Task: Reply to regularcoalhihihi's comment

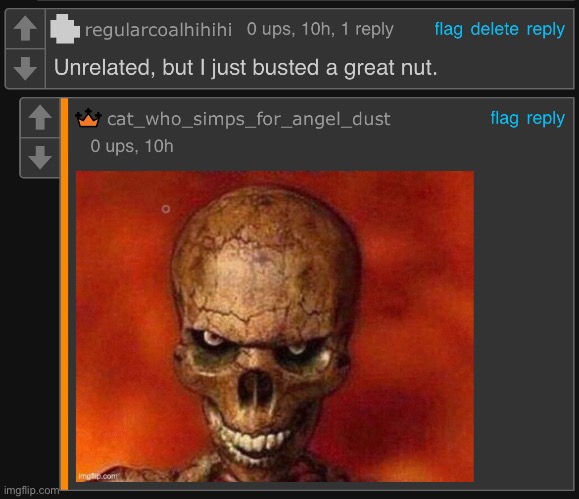Action: (x=545, y=29)
